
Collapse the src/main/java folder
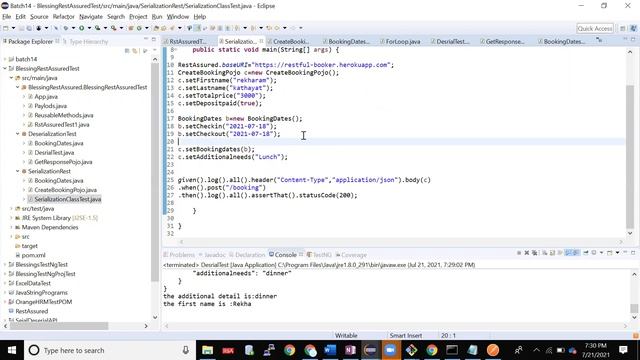[x=11, y=78]
